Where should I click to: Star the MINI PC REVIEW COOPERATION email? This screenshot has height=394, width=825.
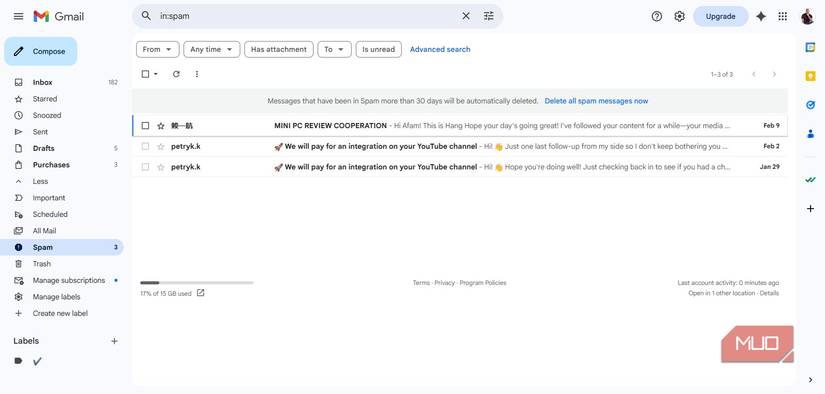[160, 126]
